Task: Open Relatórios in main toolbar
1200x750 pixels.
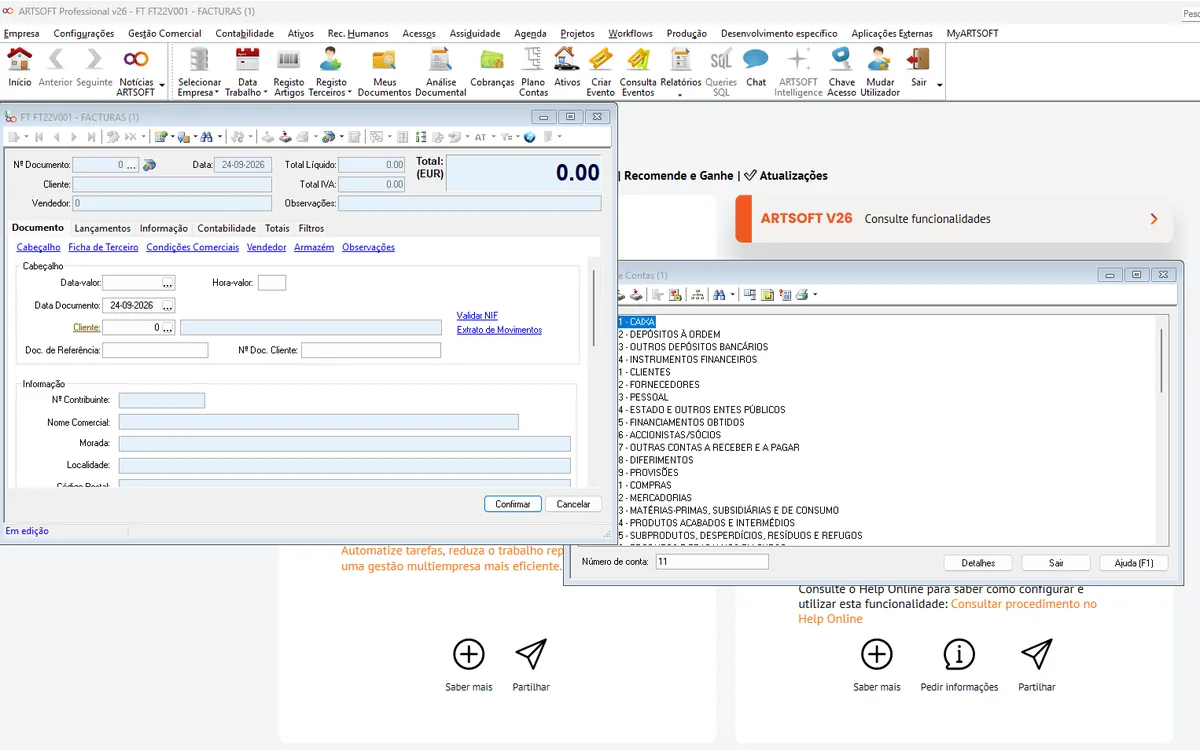Action: pyautogui.click(x=681, y=71)
